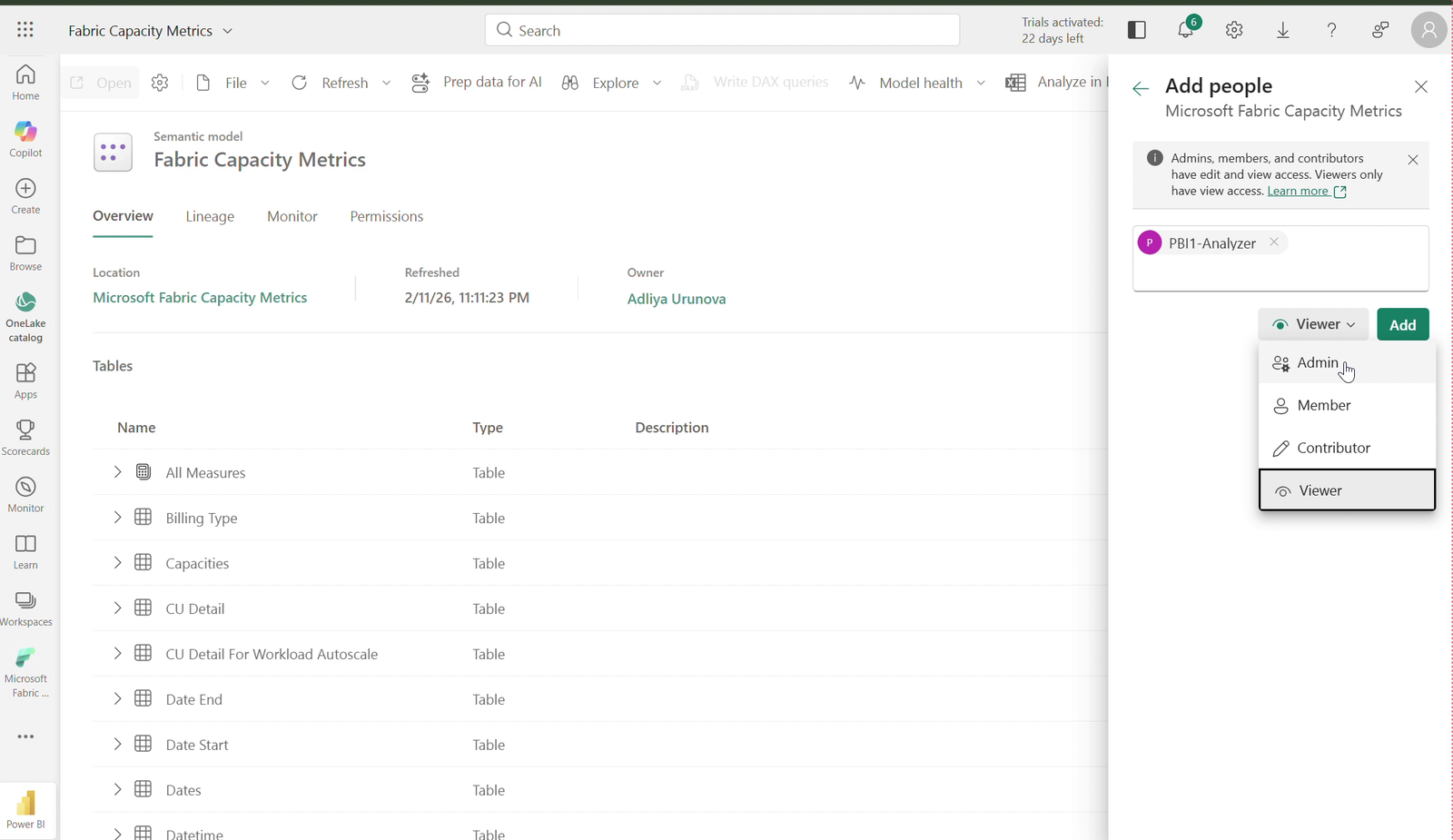Open owner Adliya Urunova link
Screen dimensions: 1453x840
pyautogui.click(x=677, y=299)
